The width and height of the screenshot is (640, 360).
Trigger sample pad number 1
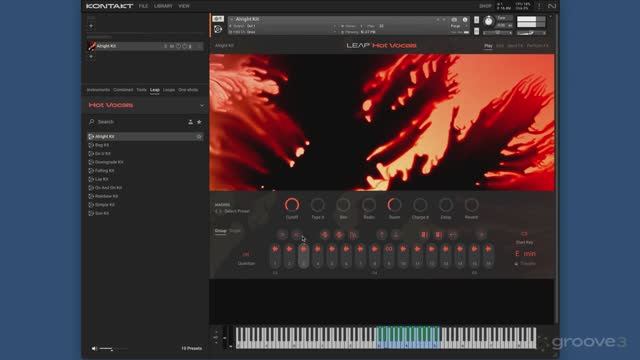tap(275, 256)
